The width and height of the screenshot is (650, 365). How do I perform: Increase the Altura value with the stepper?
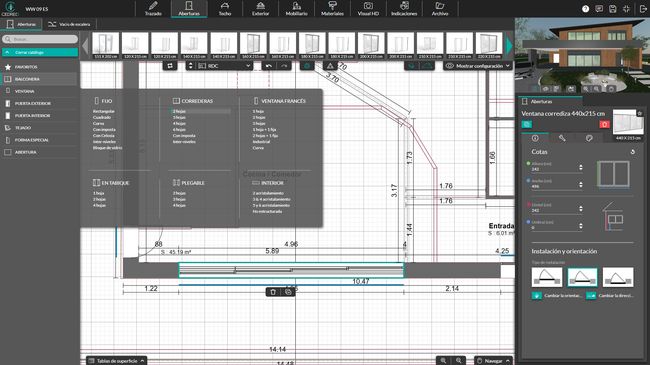tap(581, 165)
